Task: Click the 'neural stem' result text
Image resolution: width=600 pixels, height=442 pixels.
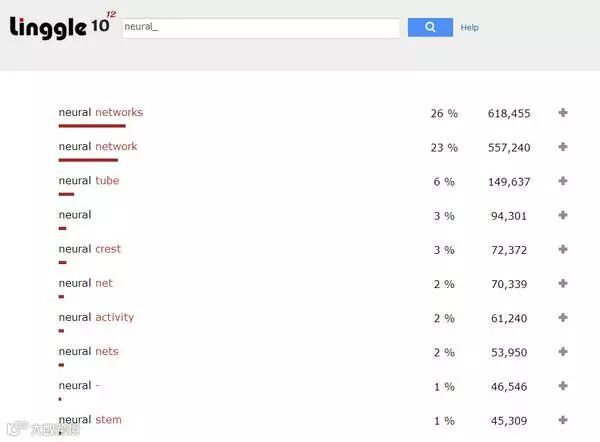Action: (x=90, y=419)
